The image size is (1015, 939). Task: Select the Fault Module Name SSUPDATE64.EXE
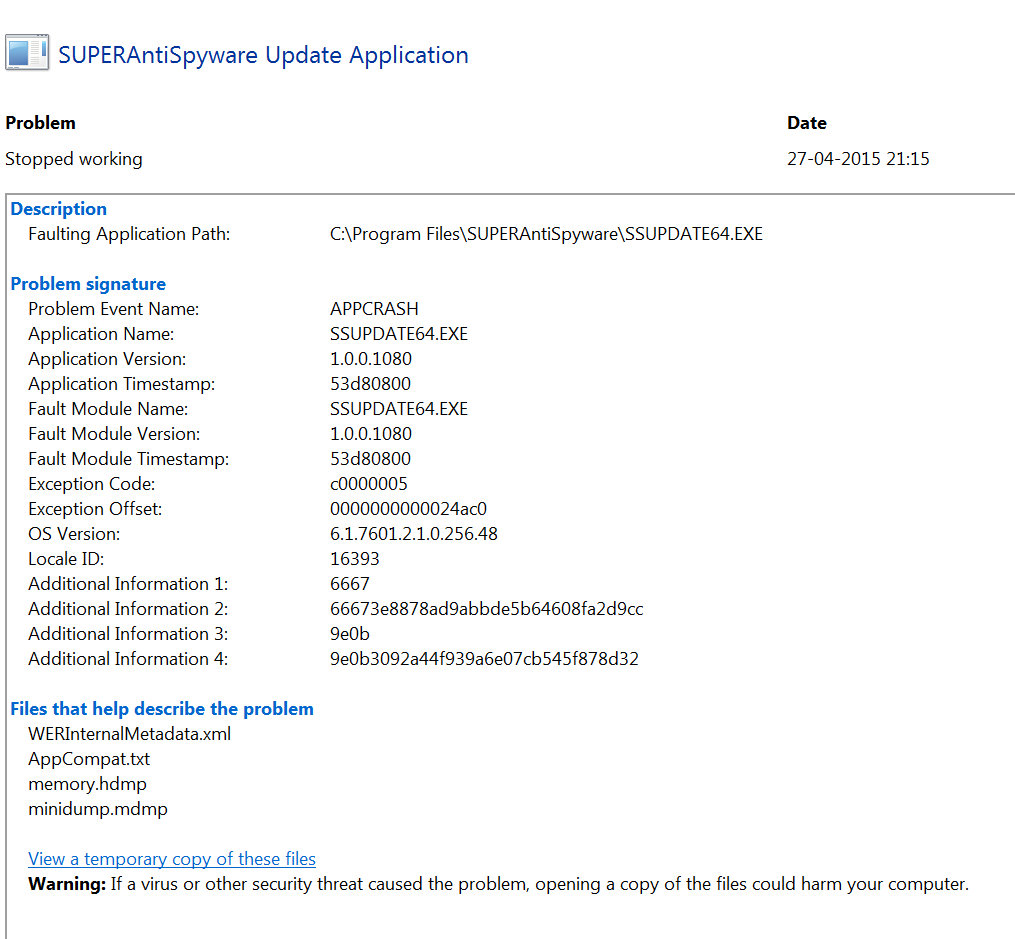399,408
